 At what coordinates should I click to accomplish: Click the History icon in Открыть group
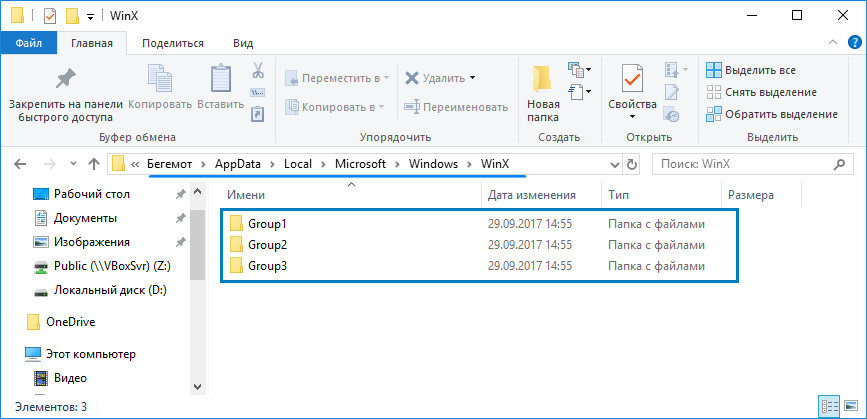(671, 114)
